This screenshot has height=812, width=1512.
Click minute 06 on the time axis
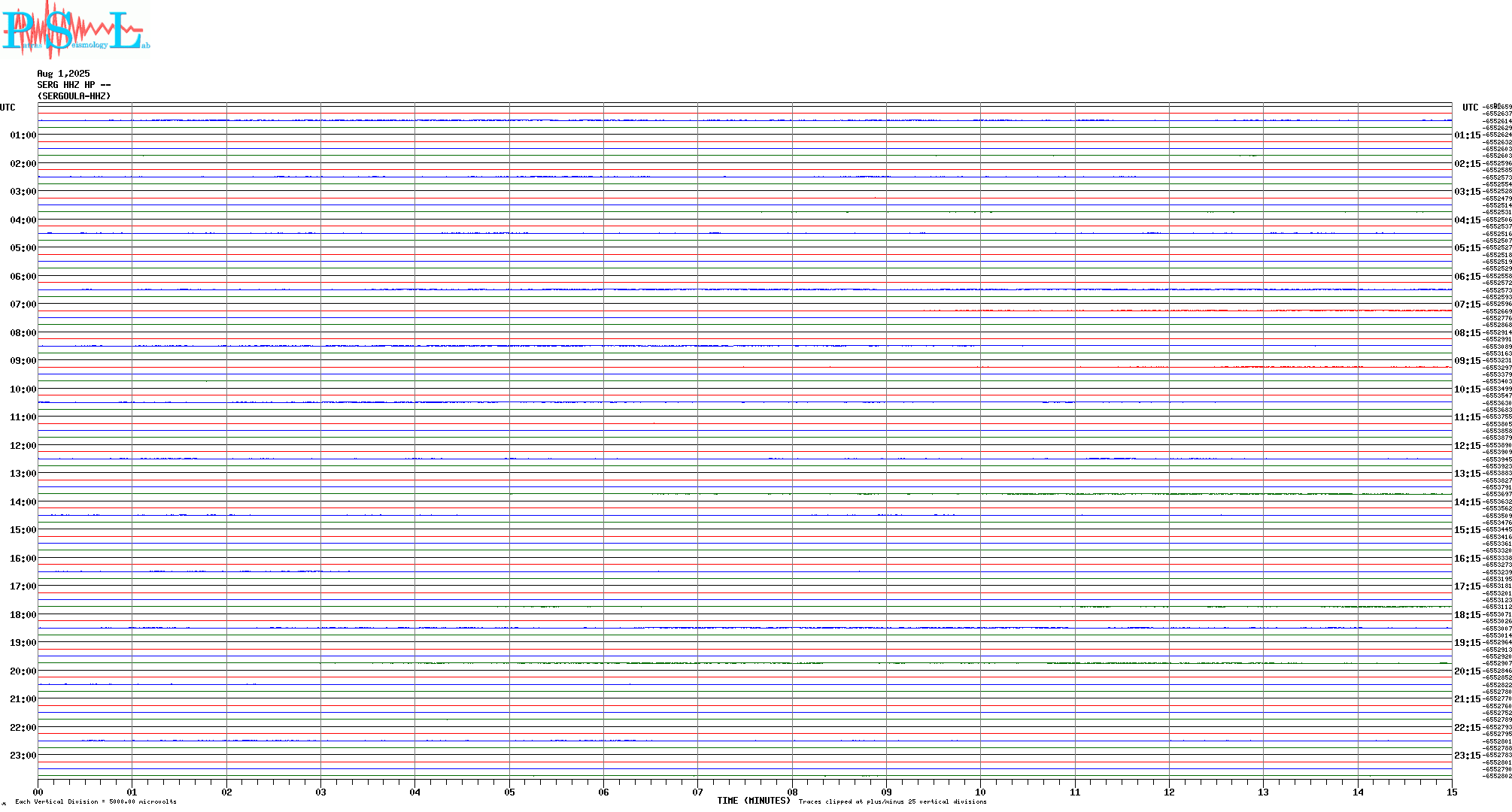pos(603,792)
